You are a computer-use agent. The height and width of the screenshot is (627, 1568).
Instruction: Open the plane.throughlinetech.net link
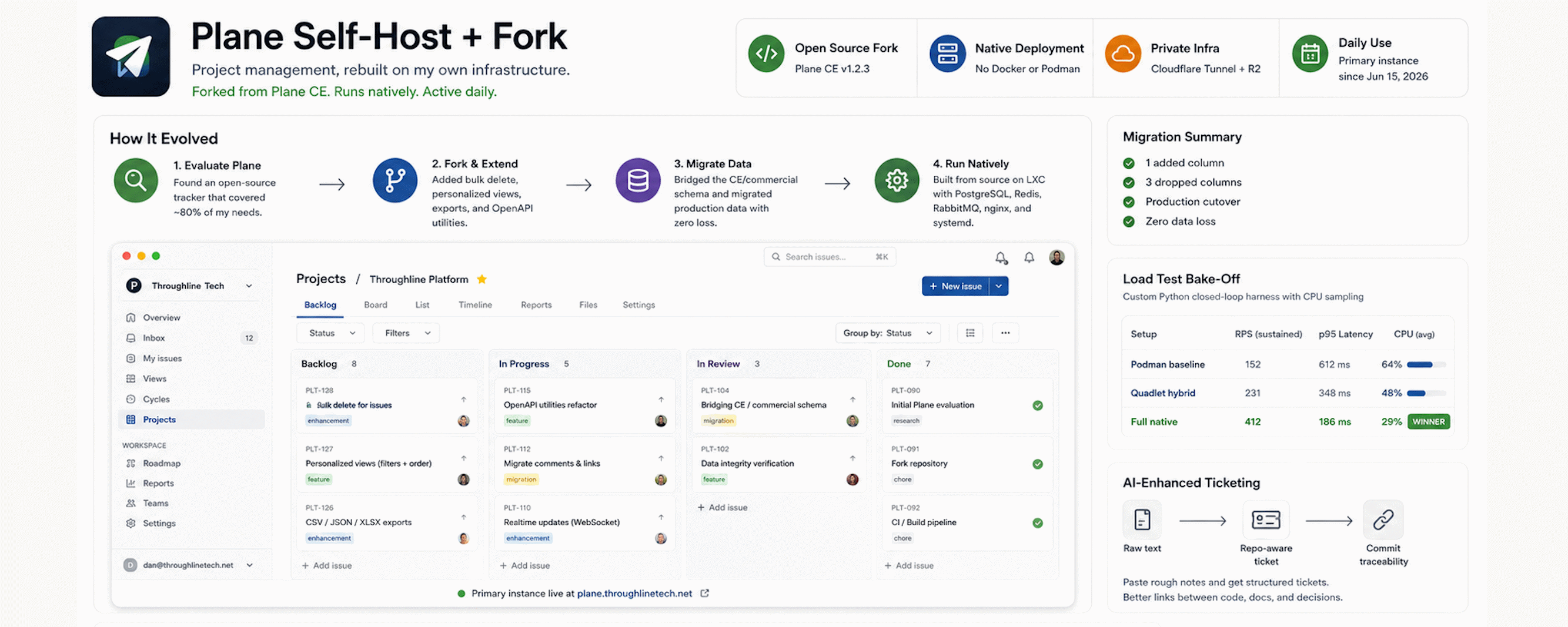pyautogui.click(x=634, y=594)
